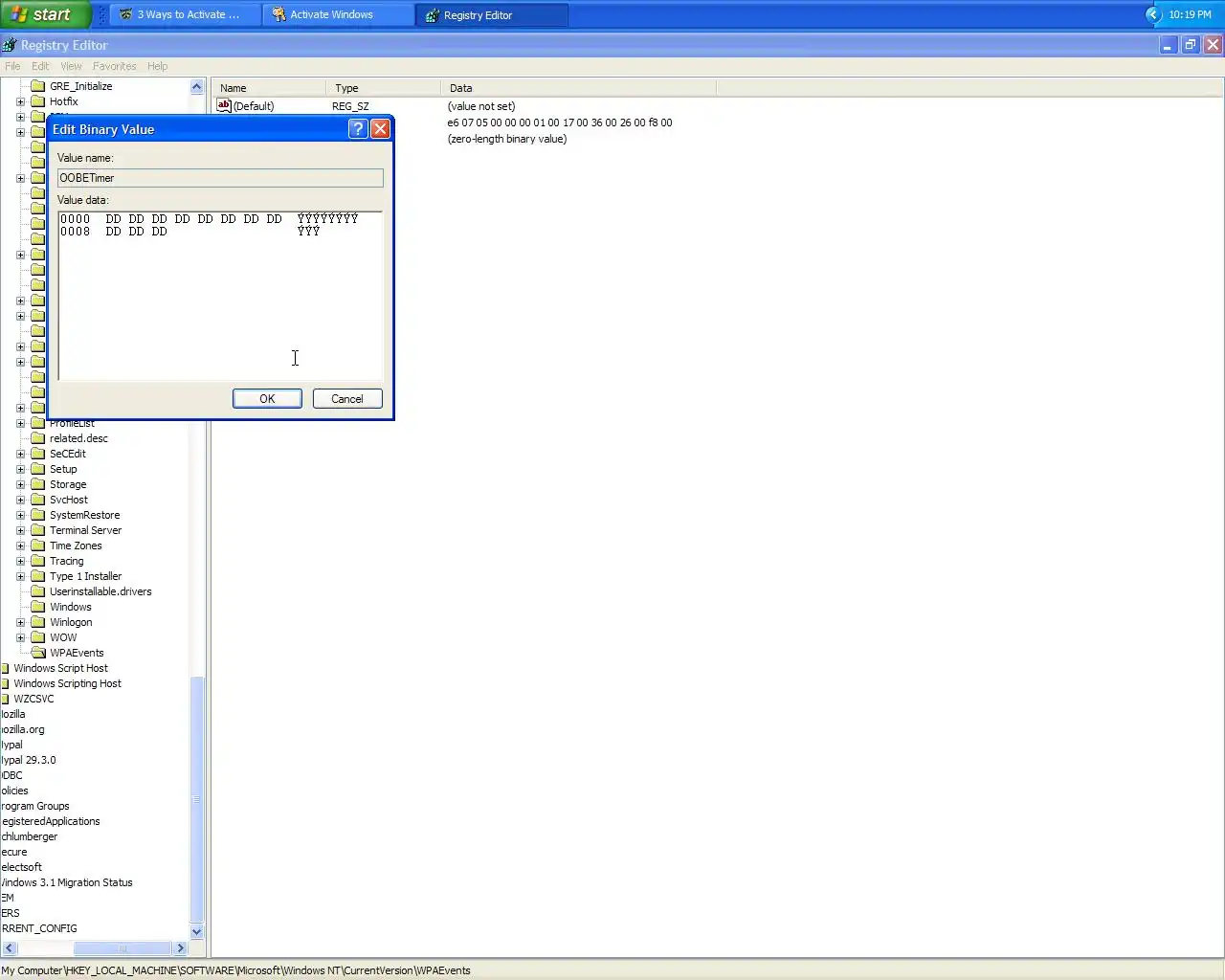Click the tree horizontal scrollbar thumb
Viewport: 1225px width, 980px height.
(122, 947)
